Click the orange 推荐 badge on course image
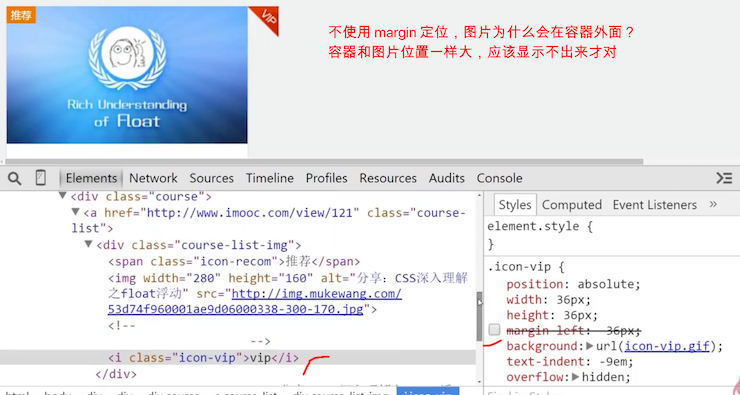Viewport: 740px width, 395px height. pos(21,15)
